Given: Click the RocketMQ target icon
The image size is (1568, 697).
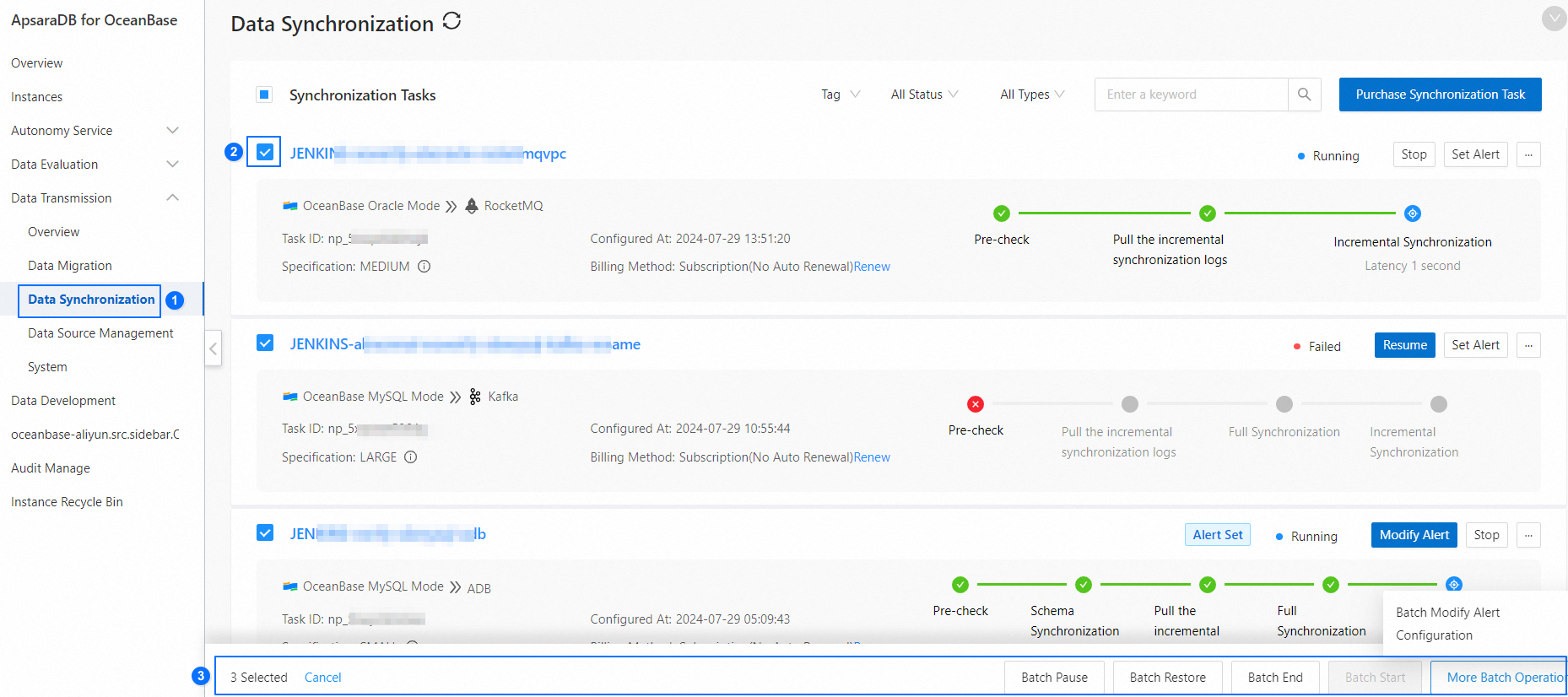Looking at the screenshot, I should click(x=472, y=206).
